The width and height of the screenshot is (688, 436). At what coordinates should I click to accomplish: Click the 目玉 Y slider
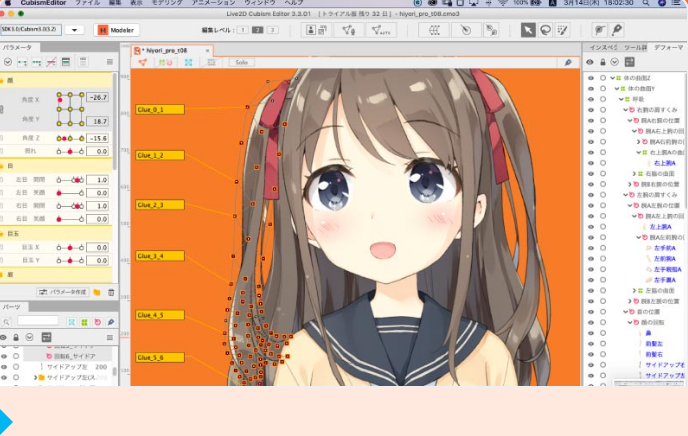pyautogui.click(x=70, y=260)
